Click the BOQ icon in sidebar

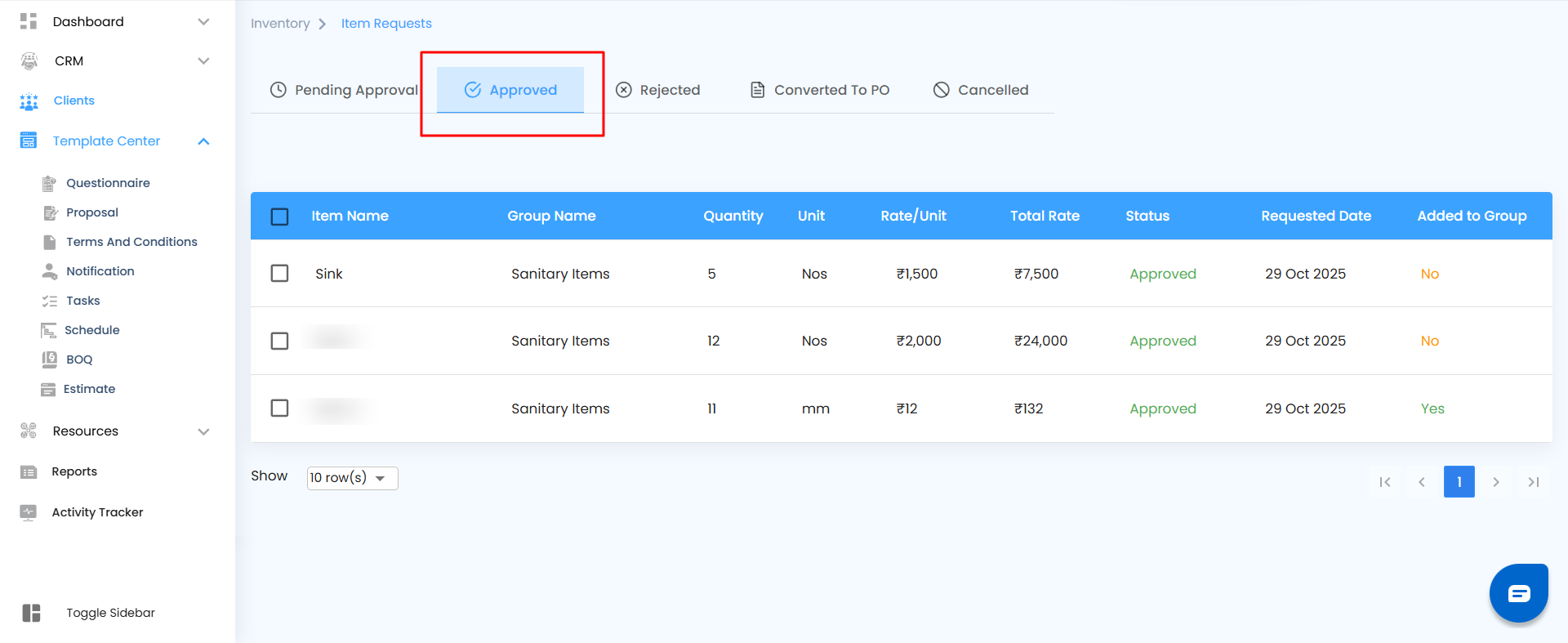click(x=50, y=359)
